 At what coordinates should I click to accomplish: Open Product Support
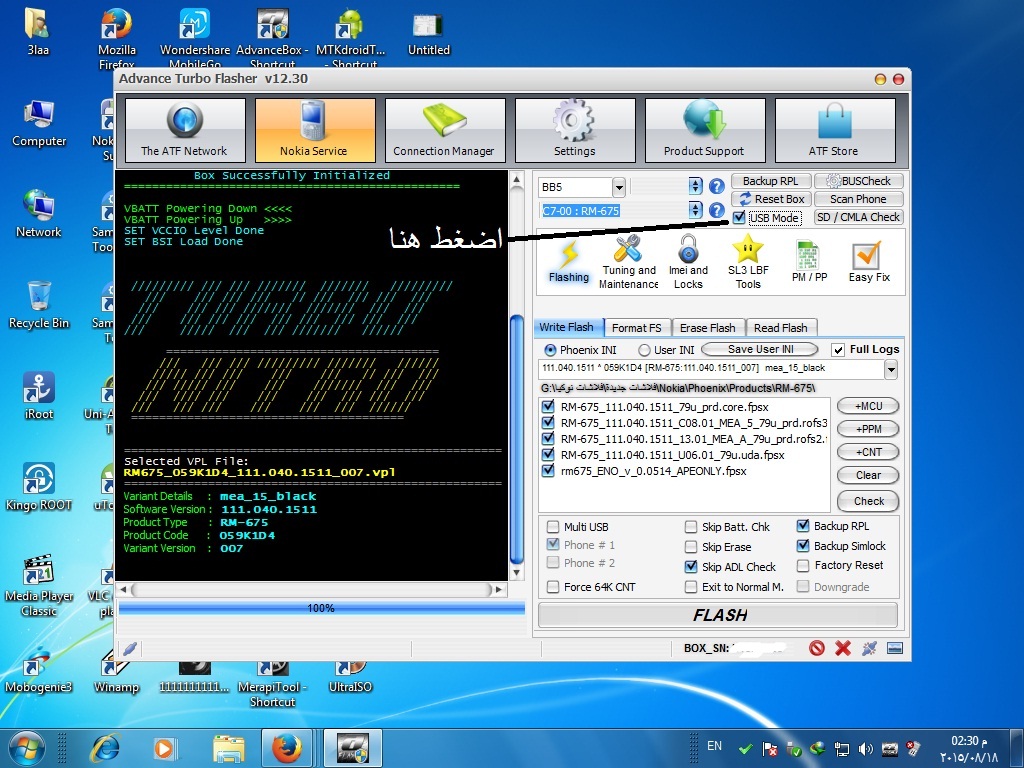click(705, 130)
